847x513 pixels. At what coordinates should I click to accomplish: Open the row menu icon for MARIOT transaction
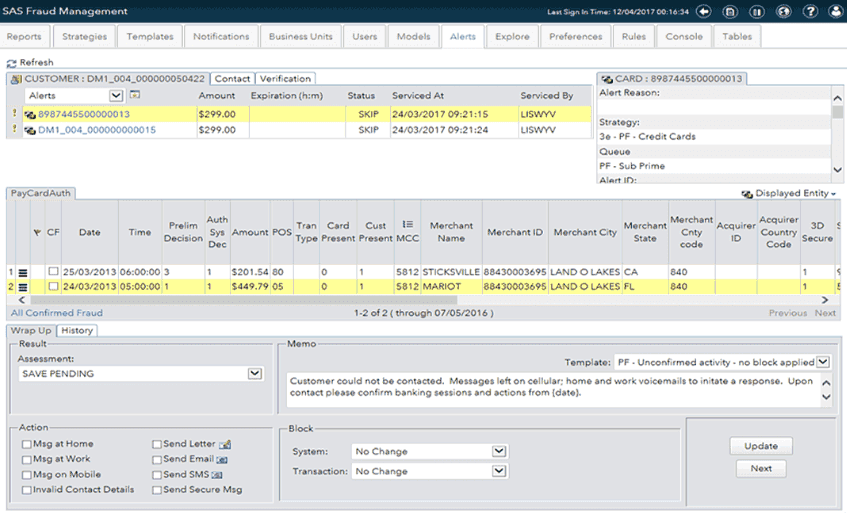(23, 287)
